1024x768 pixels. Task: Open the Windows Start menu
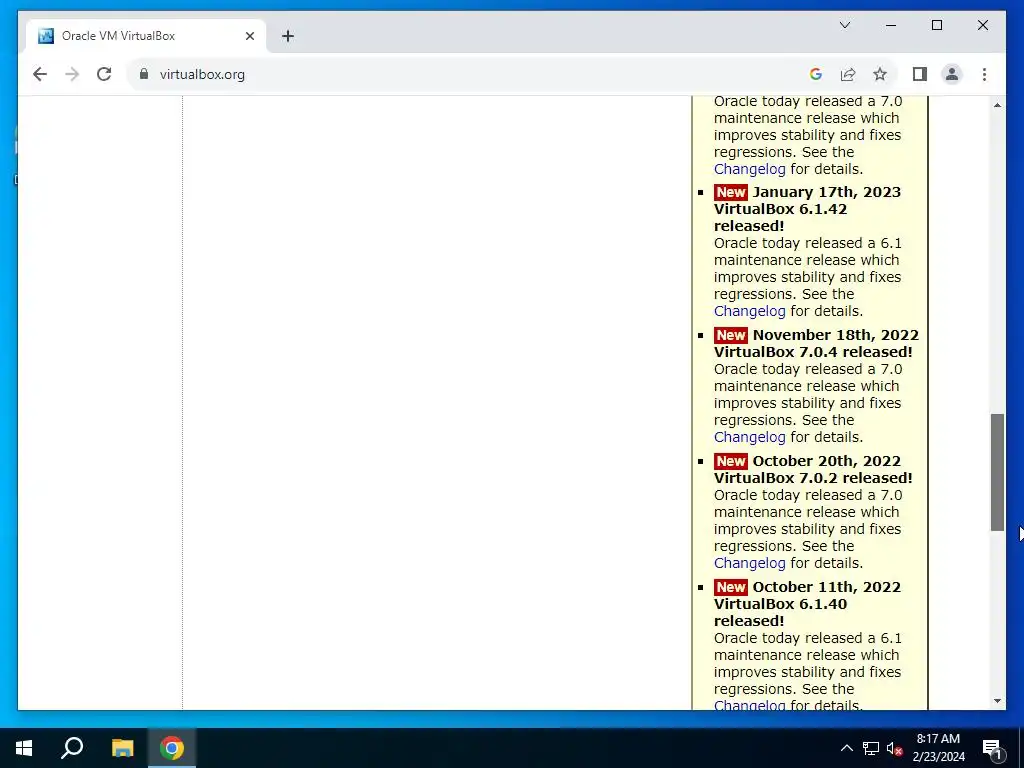pyautogui.click(x=24, y=748)
